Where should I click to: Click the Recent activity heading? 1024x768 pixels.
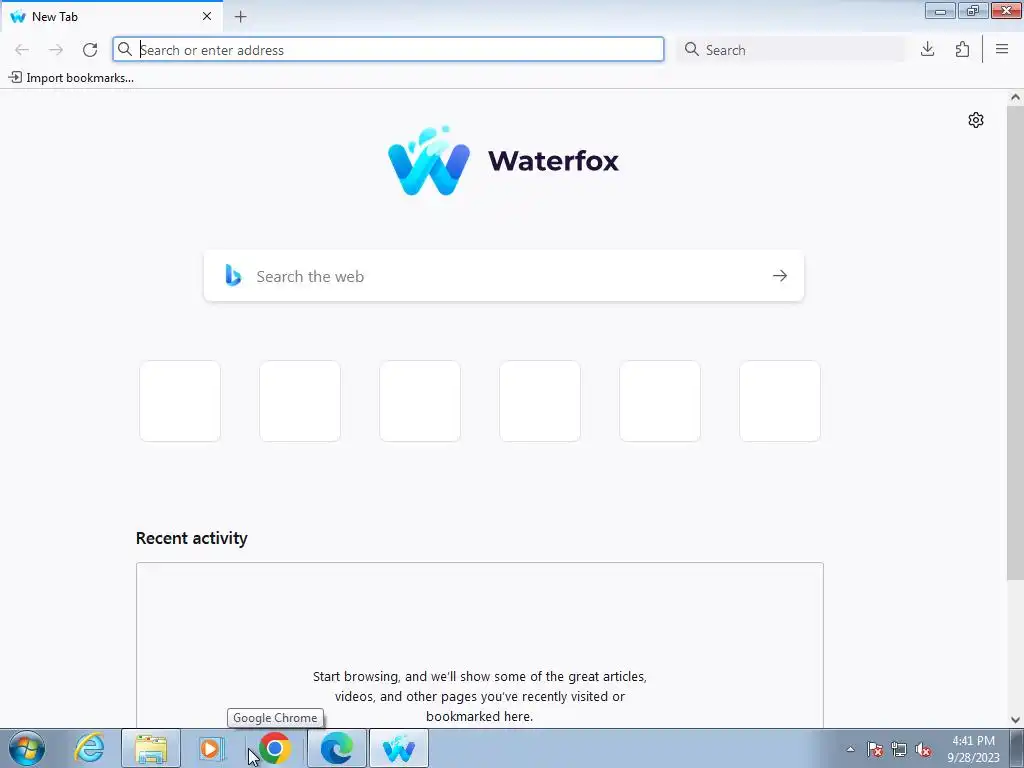[x=191, y=538]
